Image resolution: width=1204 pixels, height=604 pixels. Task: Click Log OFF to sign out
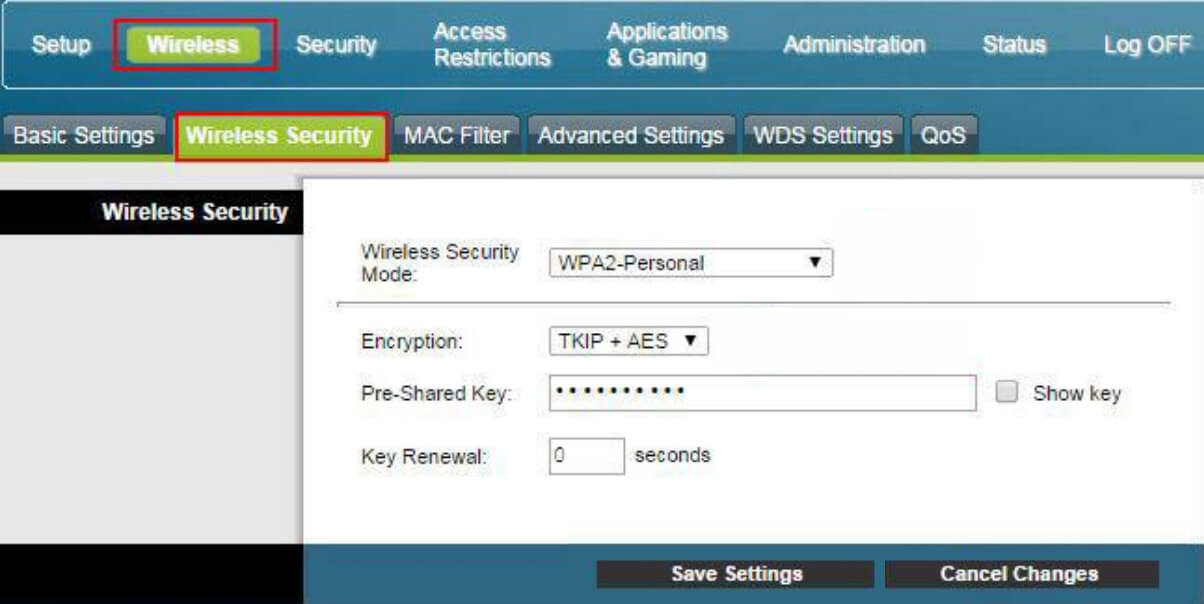tap(1147, 45)
